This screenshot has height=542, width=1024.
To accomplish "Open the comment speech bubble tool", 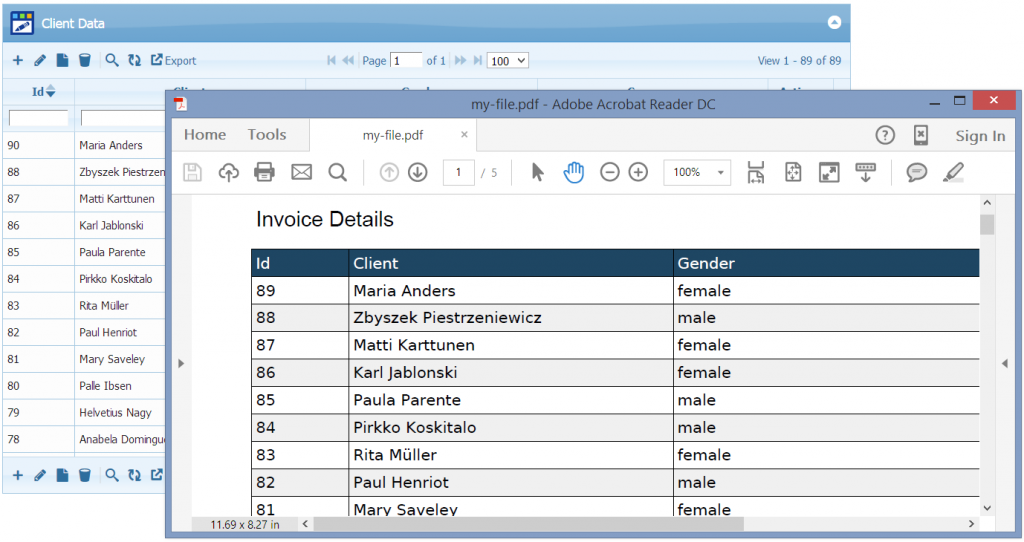I will pyautogui.click(x=916, y=173).
